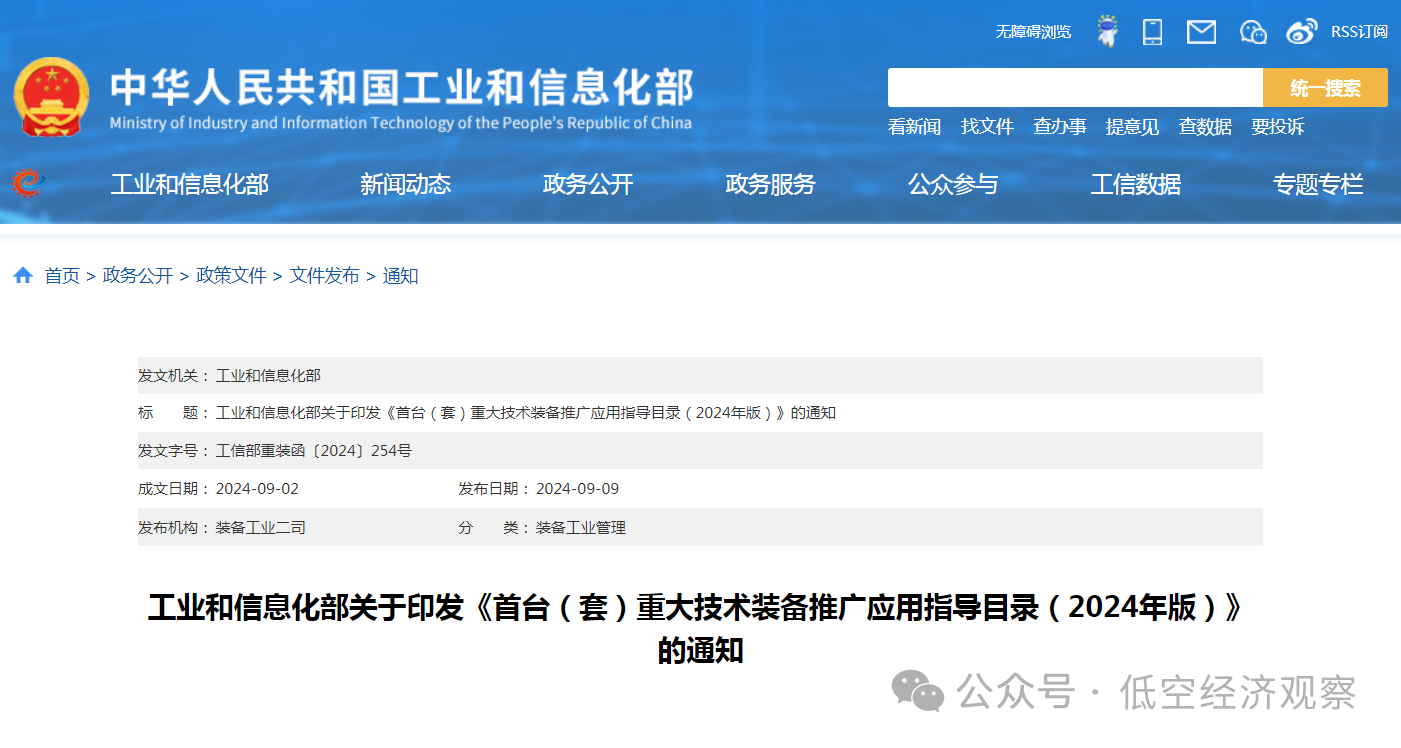Open 政策文件 in the breadcrumb trail
This screenshot has width=1401, height=748.
click(230, 274)
